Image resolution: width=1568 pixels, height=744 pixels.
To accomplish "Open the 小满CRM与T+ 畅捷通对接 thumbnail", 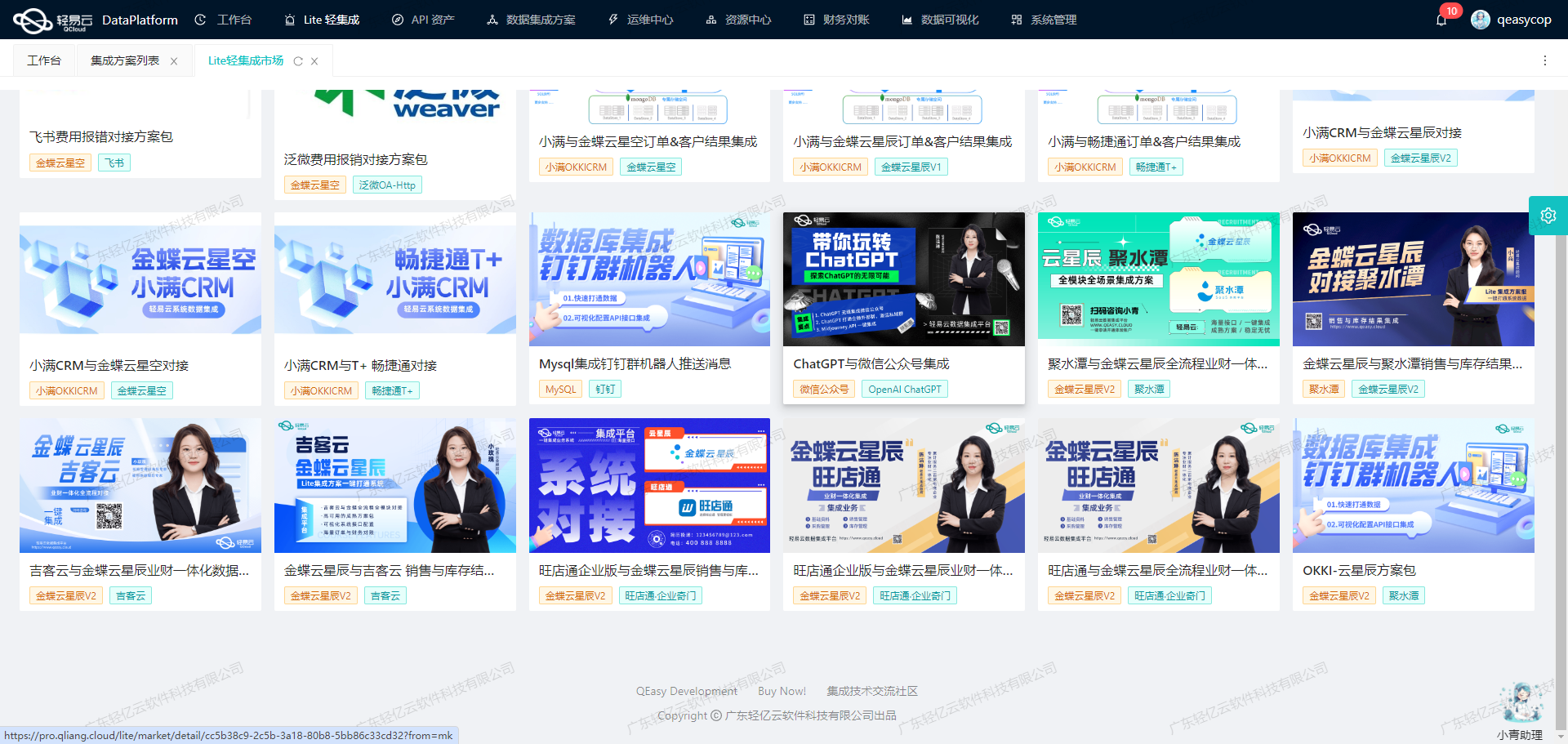I will (395, 279).
